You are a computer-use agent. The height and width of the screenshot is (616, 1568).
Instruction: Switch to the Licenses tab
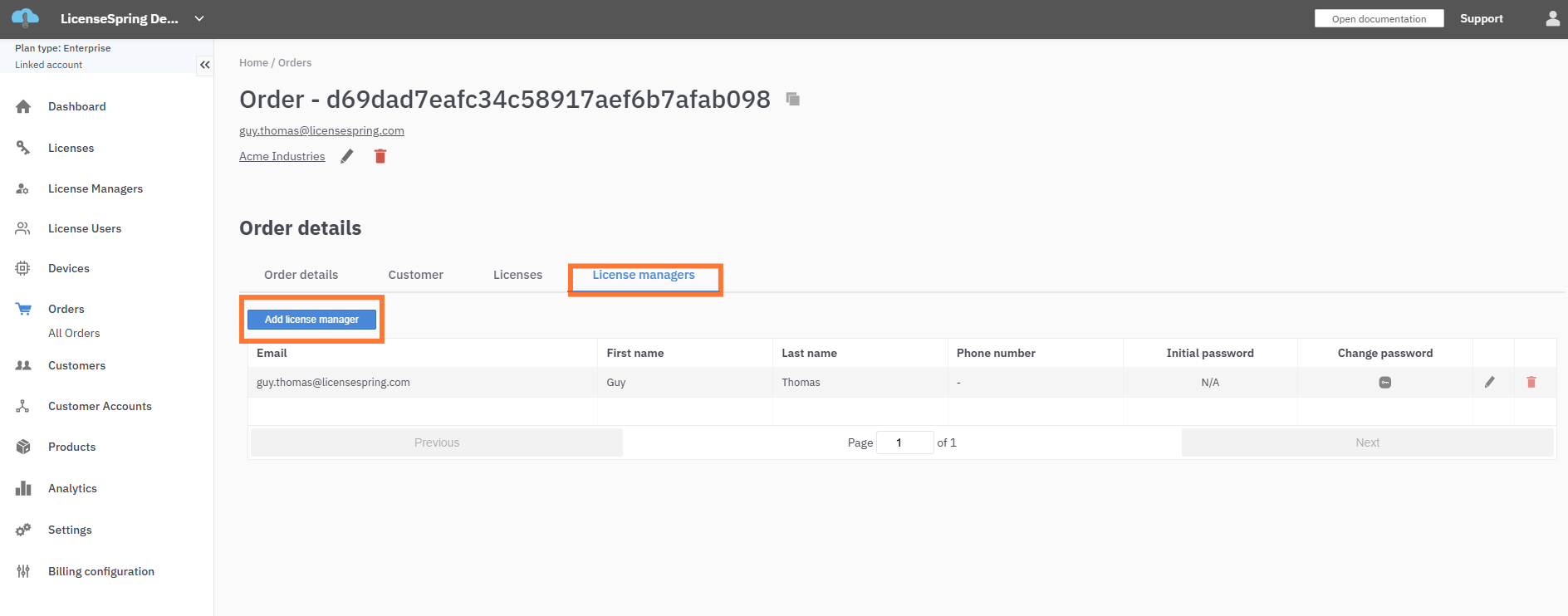tap(517, 275)
